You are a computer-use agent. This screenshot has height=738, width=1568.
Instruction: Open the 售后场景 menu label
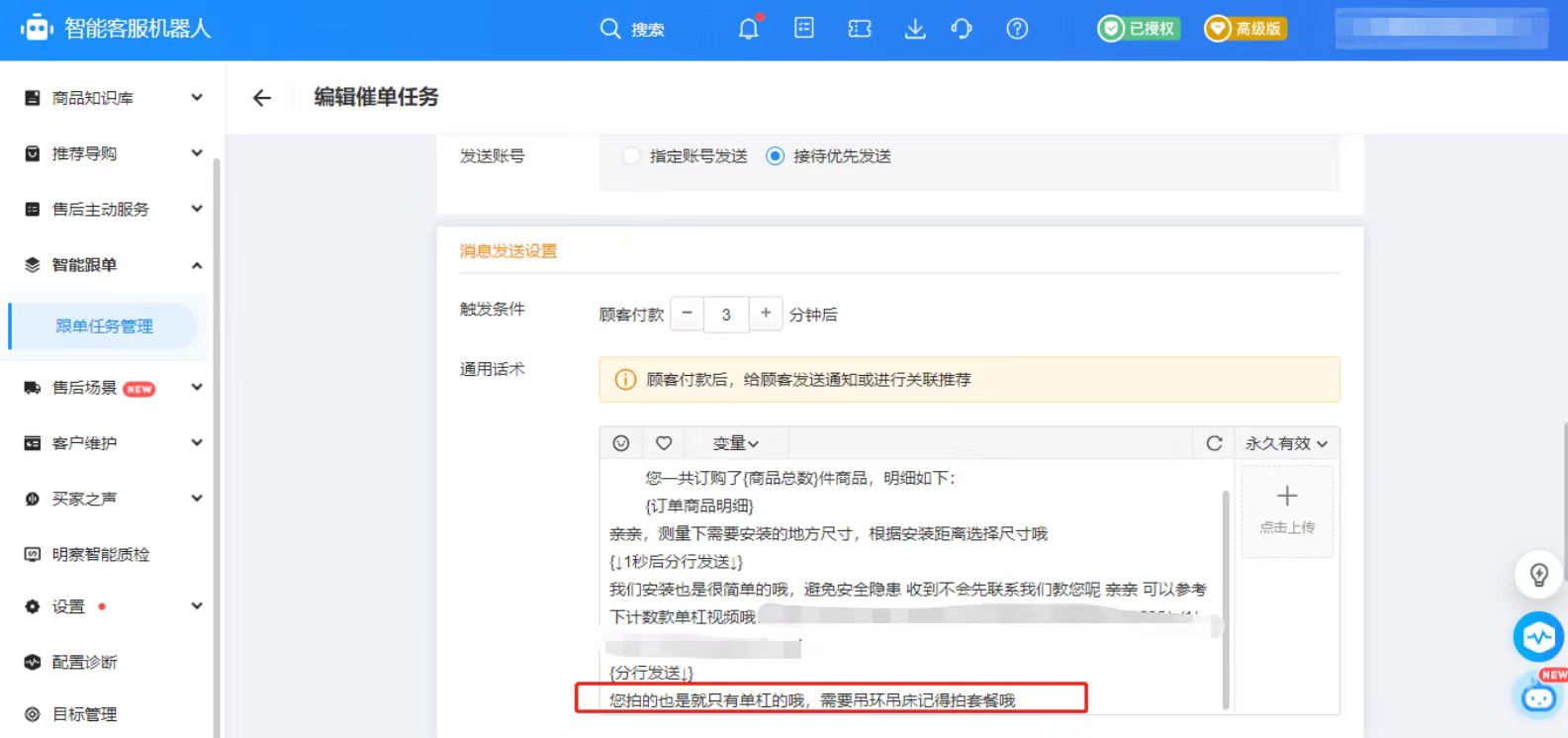click(84, 388)
